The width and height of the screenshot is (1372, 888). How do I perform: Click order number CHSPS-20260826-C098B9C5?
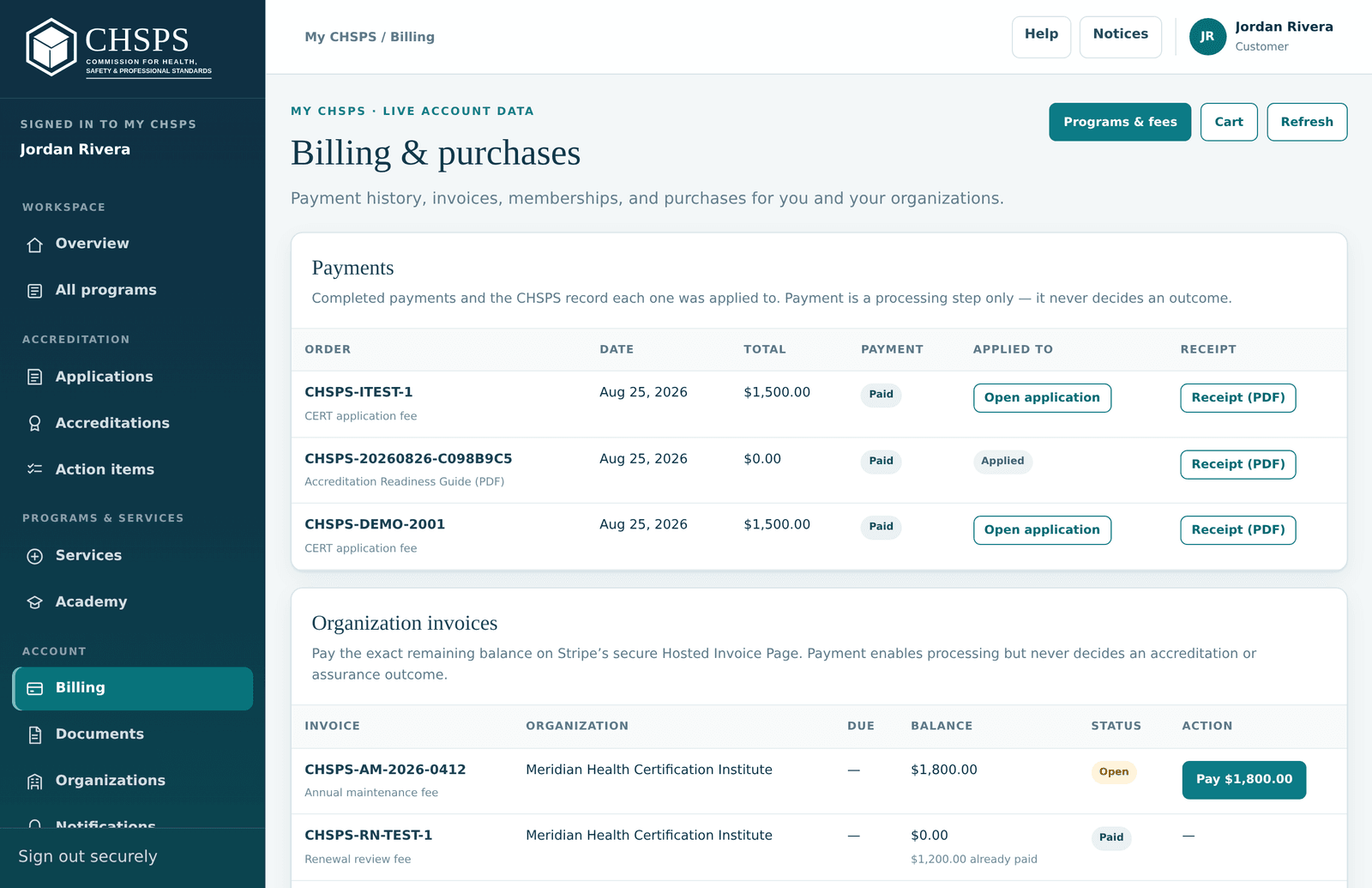(408, 459)
